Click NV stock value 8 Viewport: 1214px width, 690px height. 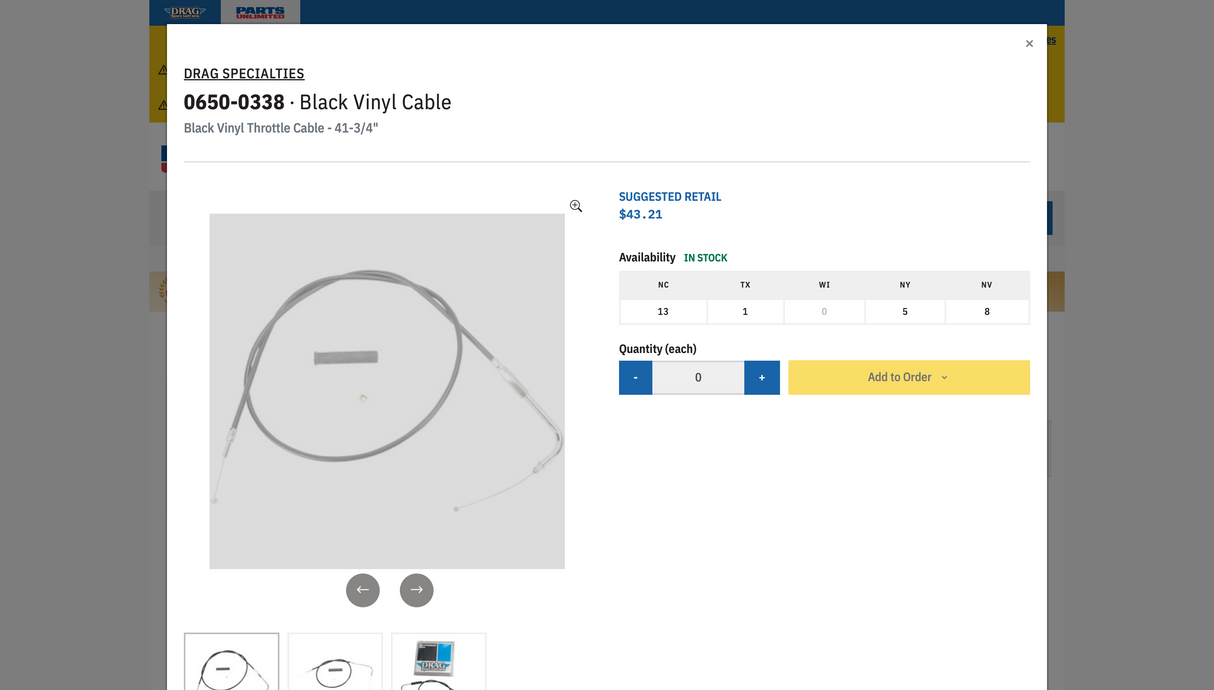987,312
